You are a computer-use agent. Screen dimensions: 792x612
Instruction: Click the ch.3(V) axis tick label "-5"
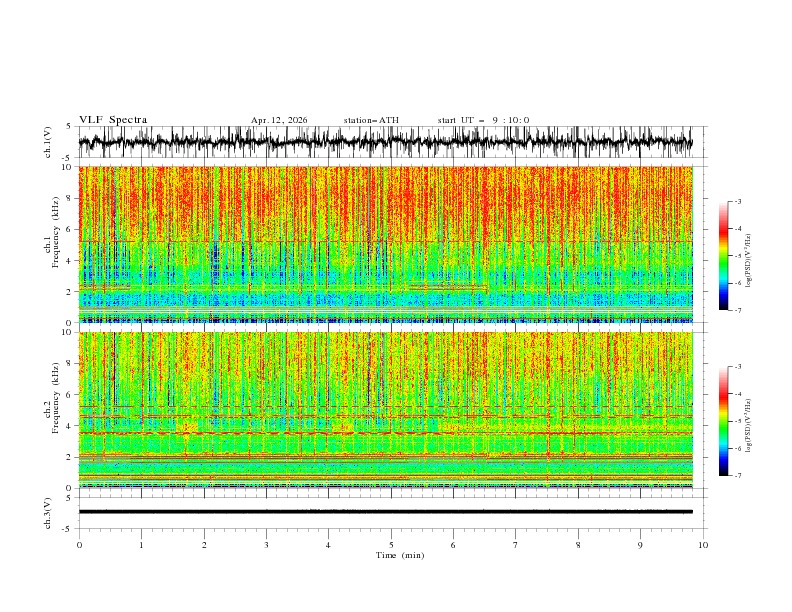point(67,529)
